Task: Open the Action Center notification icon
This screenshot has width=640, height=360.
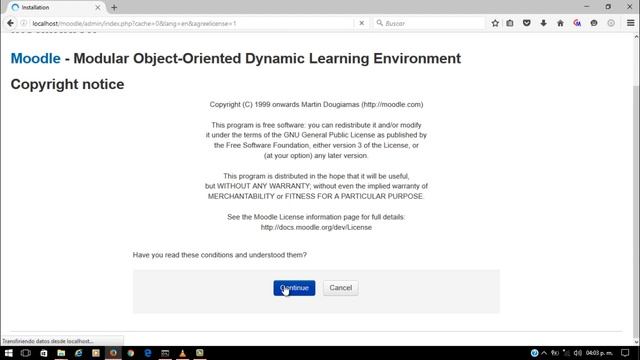Action: tap(625, 353)
